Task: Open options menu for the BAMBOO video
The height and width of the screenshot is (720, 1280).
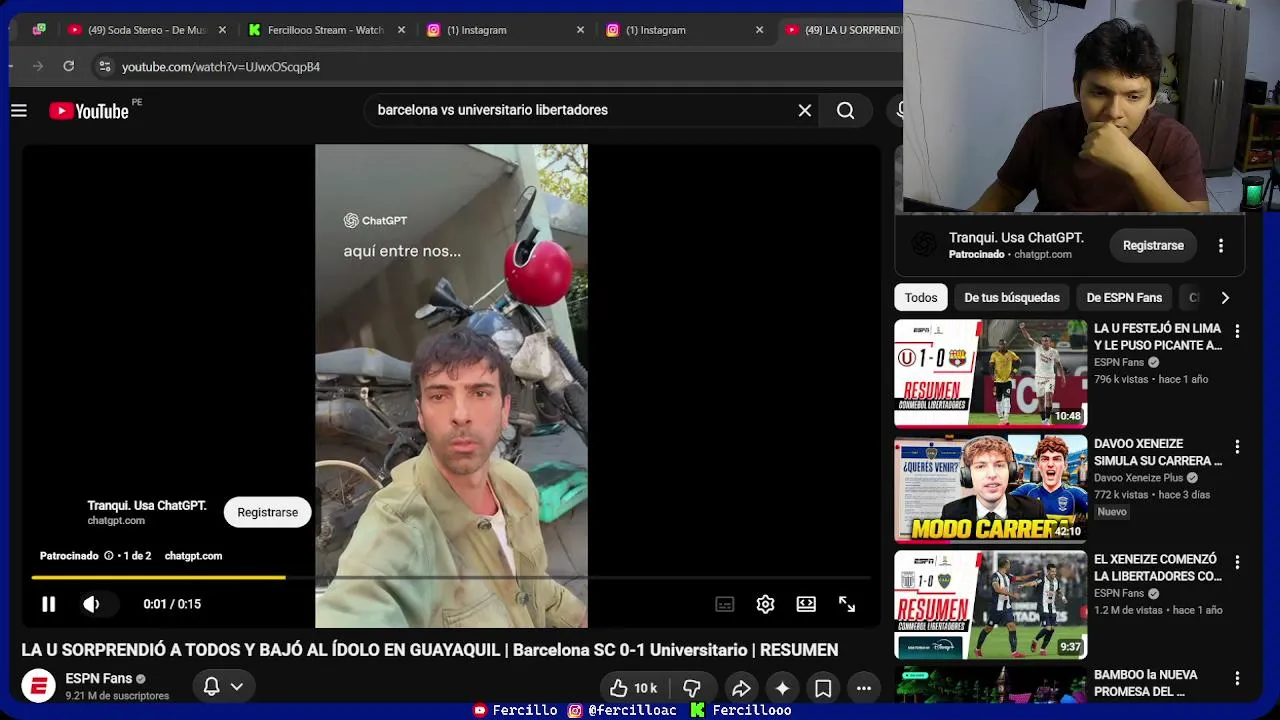Action: pyautogui.click(x=1237, y=678)
